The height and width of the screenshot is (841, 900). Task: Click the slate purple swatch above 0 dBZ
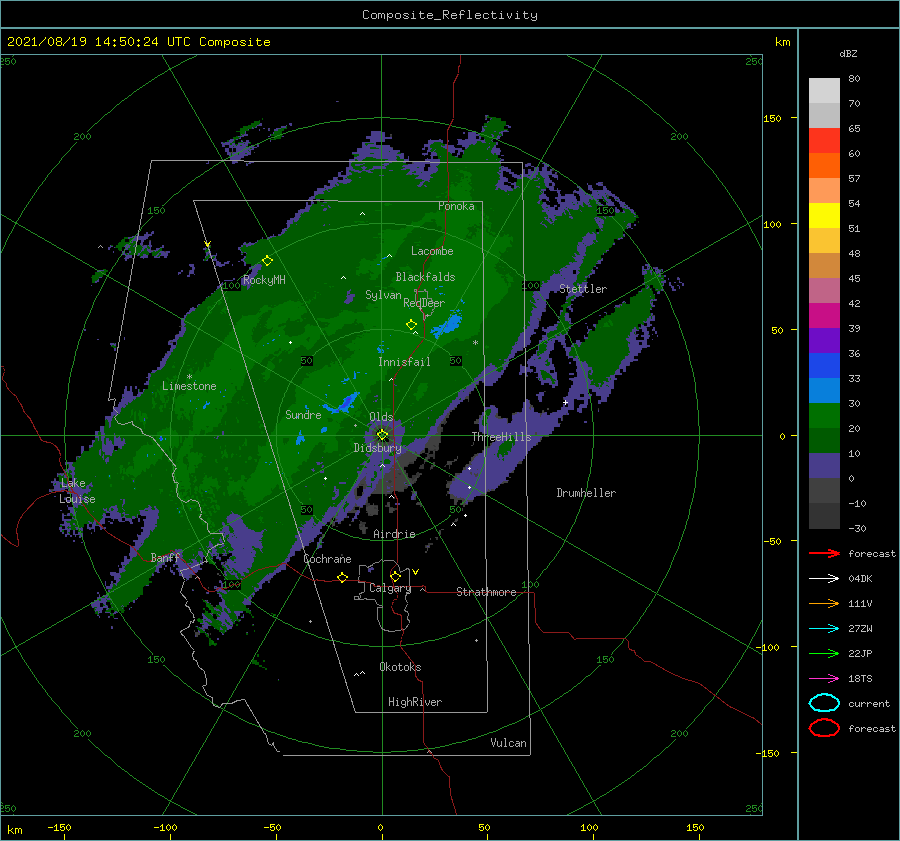point(824,466)
